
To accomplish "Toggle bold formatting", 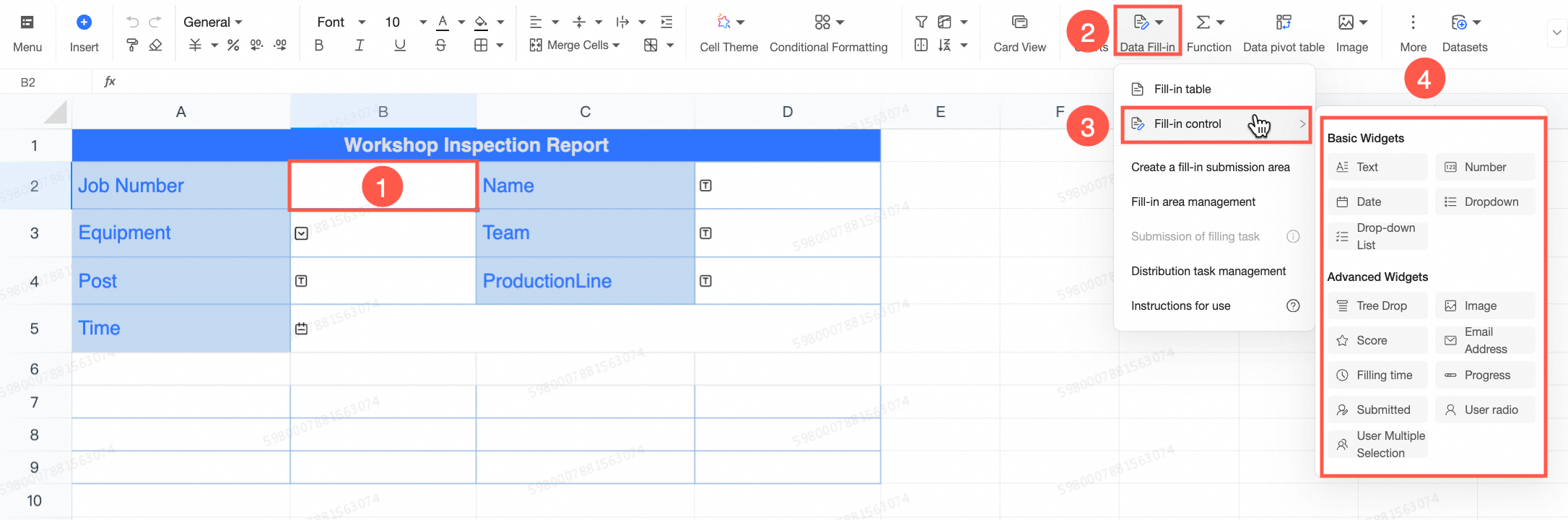I will click(x=319, y=45).
